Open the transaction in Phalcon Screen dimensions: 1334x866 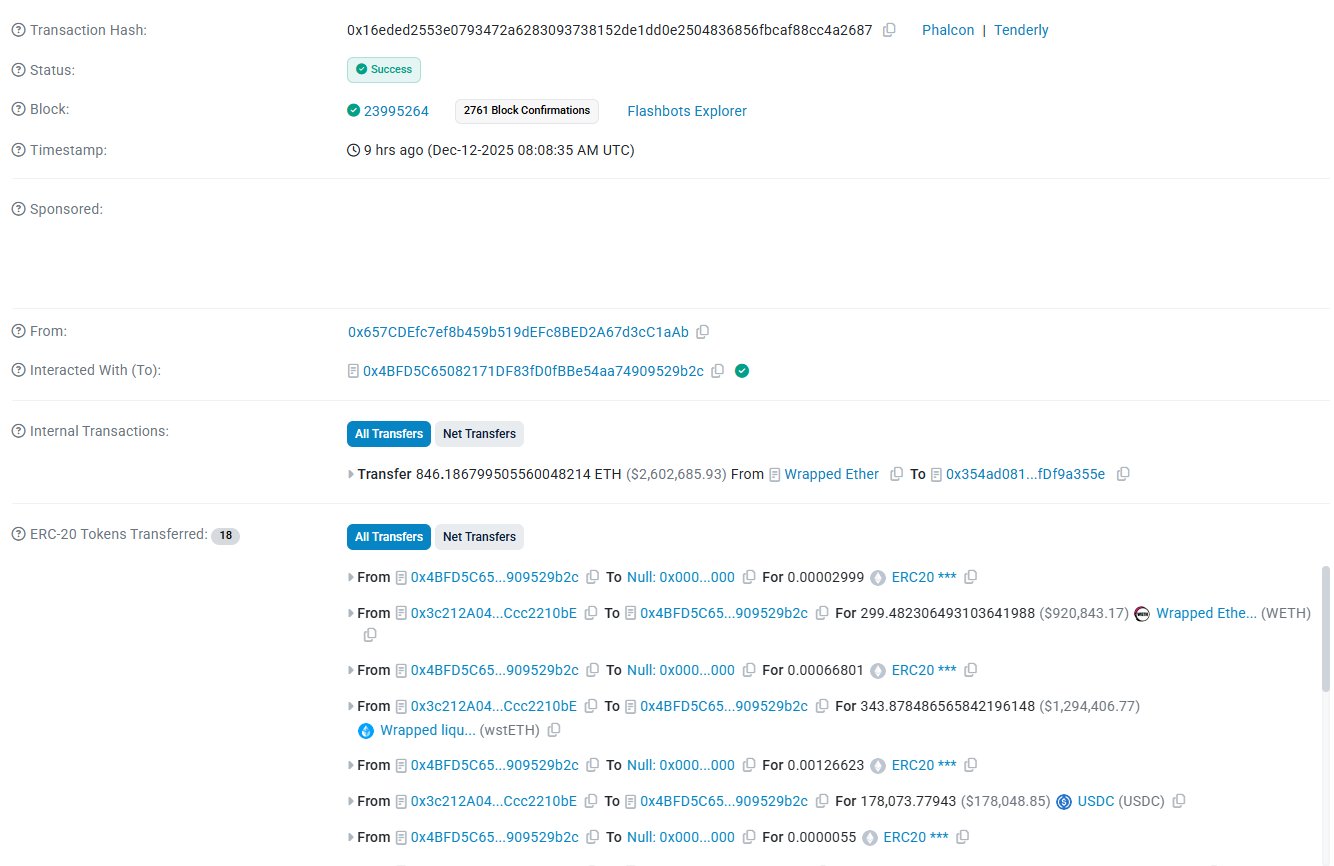(x=947, y=30)
